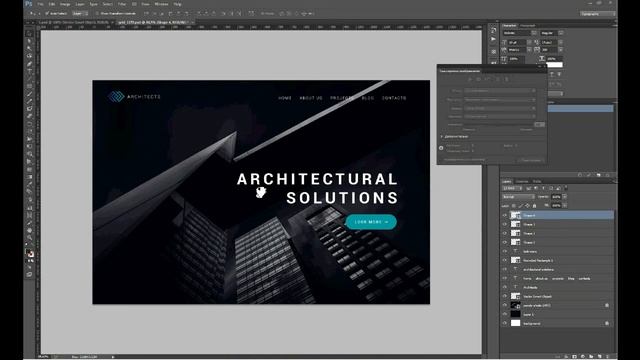The image size is (640, 360).
Task: Hide the Architects text layer
Action: (x=505, y=287)
